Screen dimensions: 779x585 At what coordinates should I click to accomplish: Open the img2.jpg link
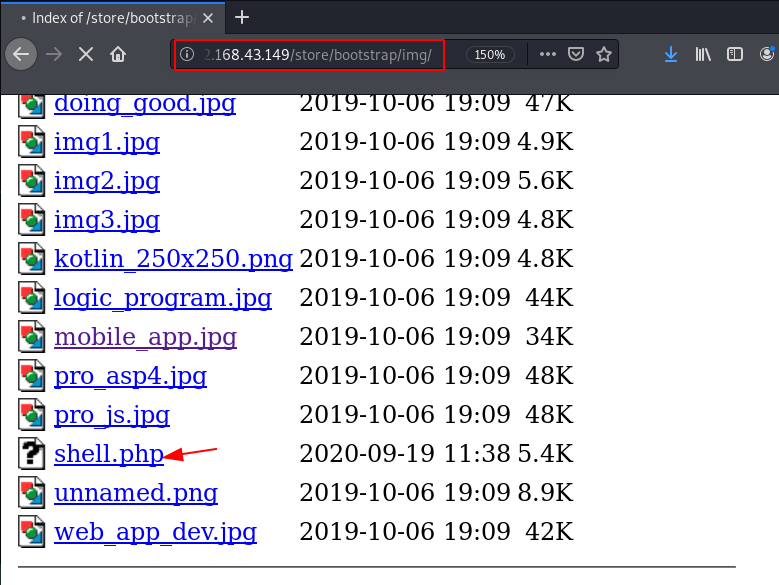point(107,181)
